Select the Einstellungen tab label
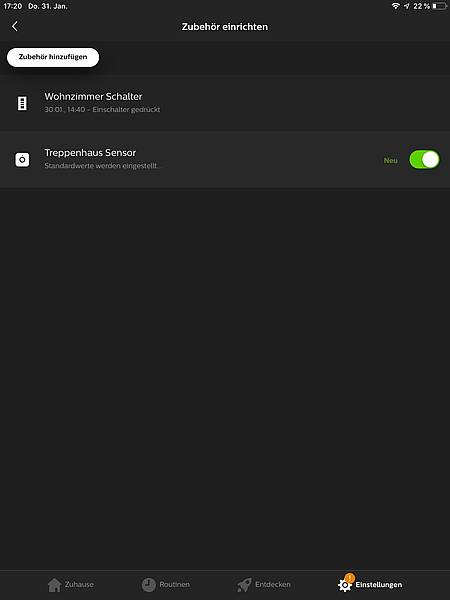Screen dimensions: 450x600 pos(379,585)
